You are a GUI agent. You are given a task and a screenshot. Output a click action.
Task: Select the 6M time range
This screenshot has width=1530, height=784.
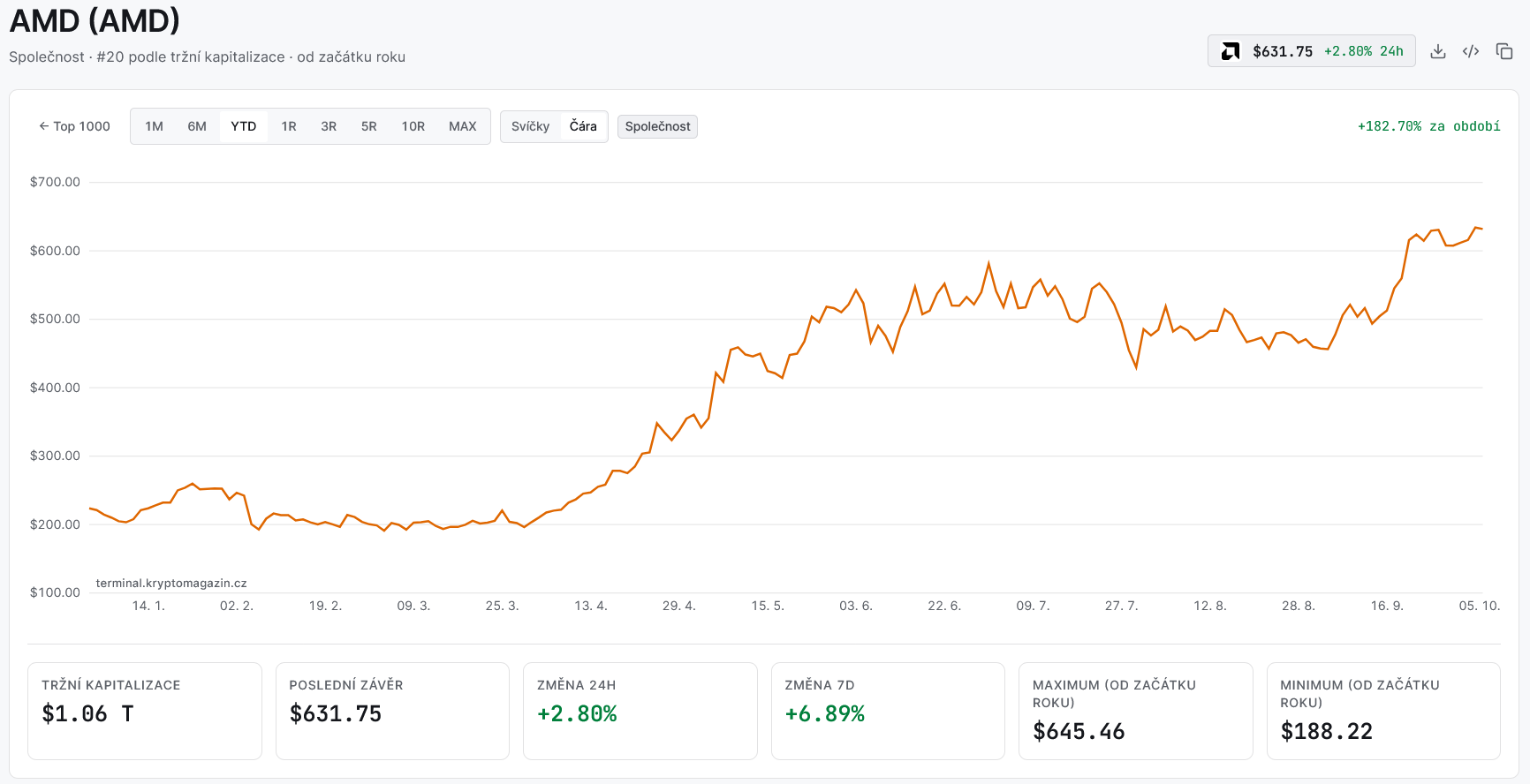(x=197, y=126)
